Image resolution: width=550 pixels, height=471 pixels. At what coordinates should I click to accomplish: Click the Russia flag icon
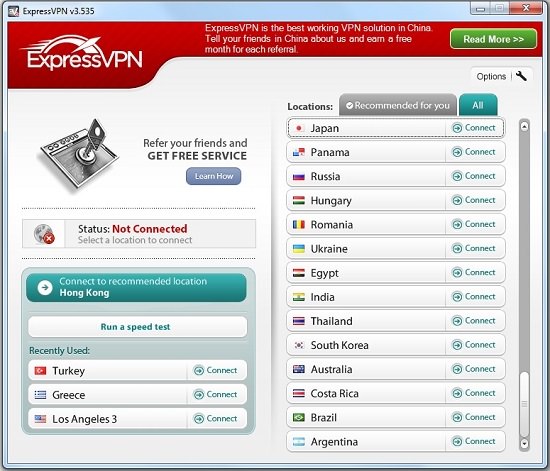click(x=299, y=176)
